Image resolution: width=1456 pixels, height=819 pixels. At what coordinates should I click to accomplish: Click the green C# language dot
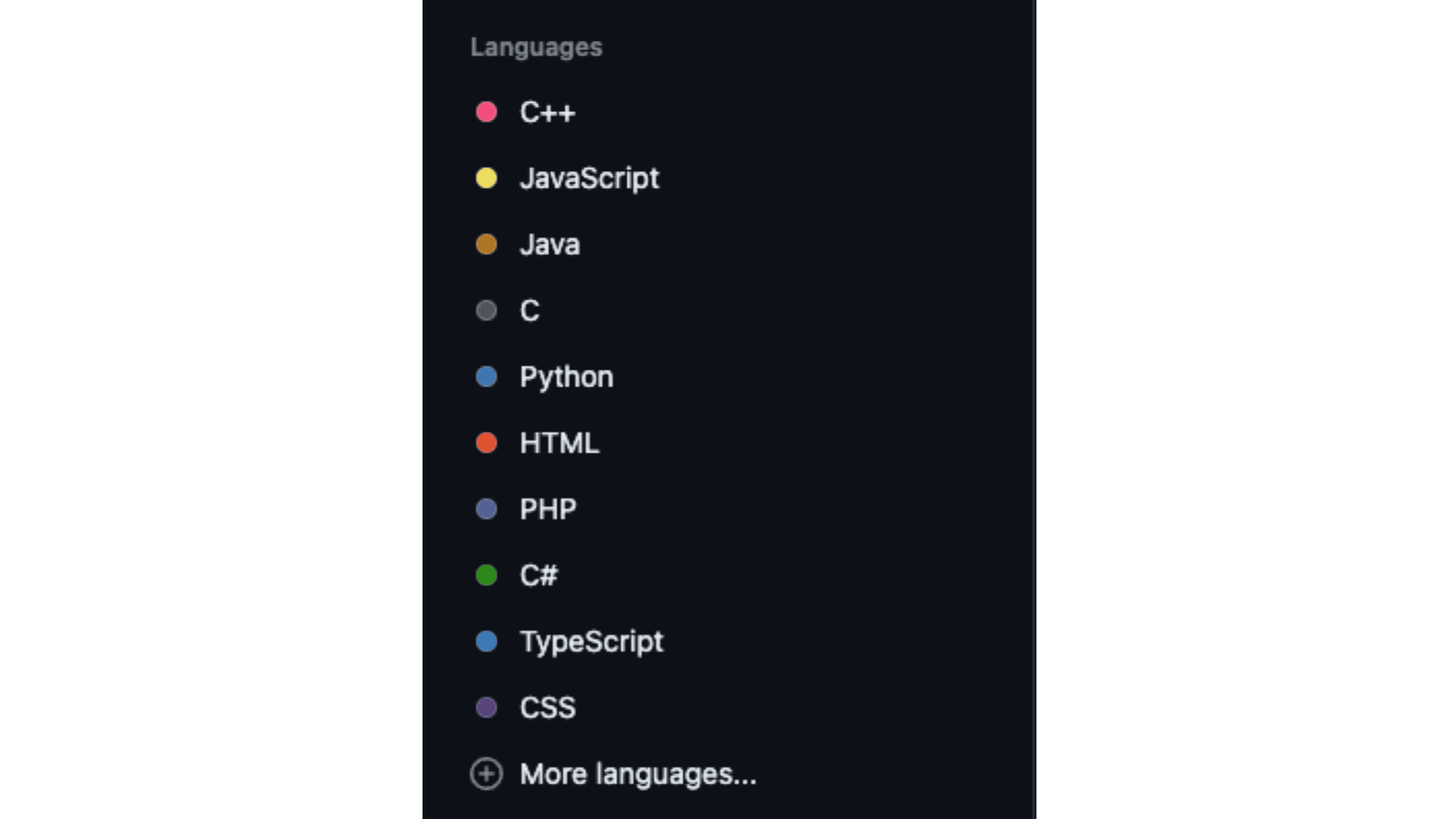[x=487, y=574]
